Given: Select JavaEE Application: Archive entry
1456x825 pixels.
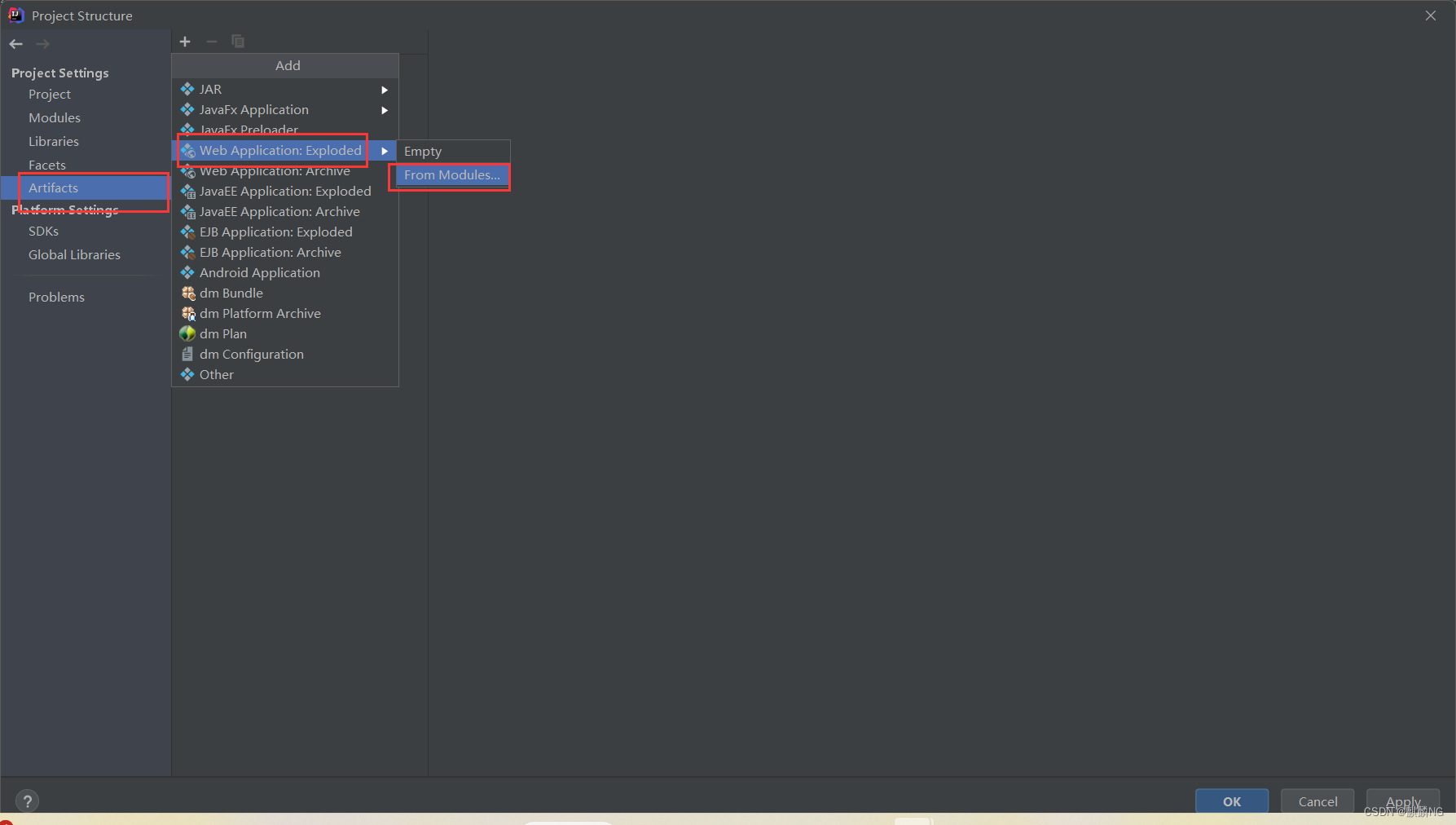Looking at the screenshot, I should (285, 211).
